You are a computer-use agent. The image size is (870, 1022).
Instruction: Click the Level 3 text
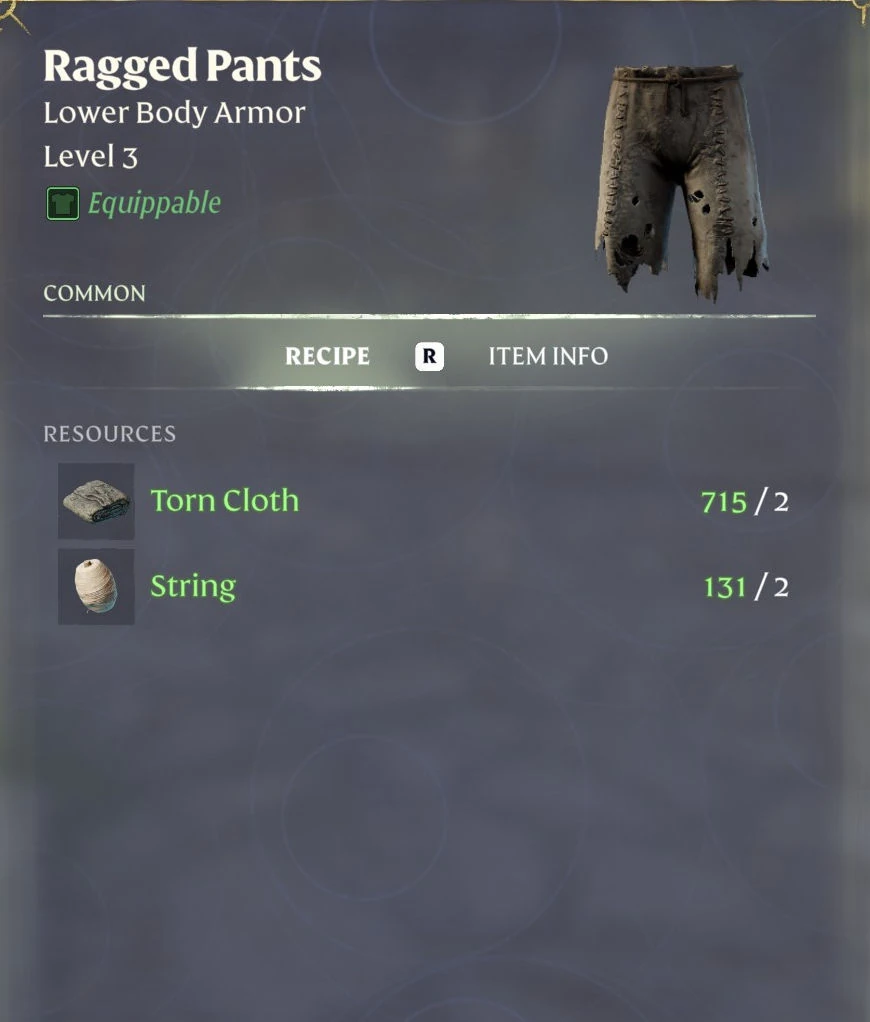91,156
